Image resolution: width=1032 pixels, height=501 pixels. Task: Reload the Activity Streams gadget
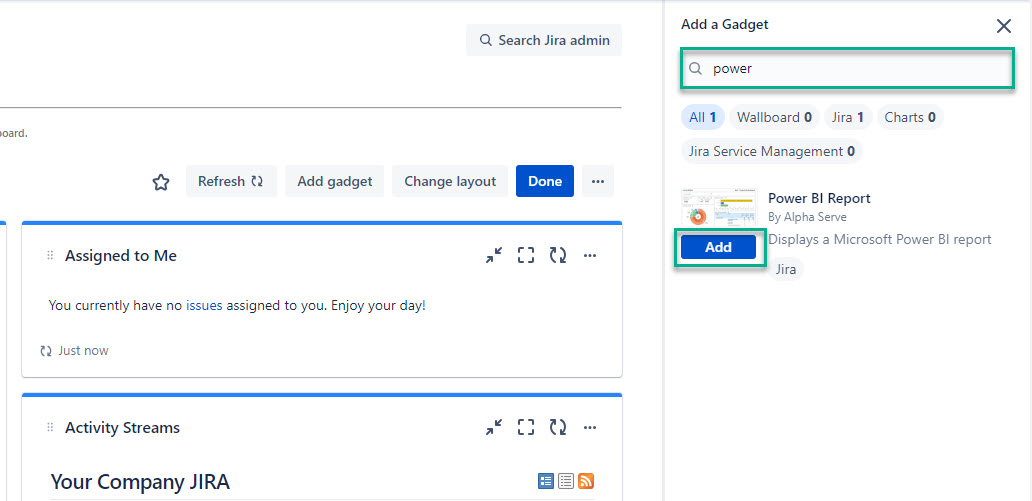pyautogui.click(x=558, y=428)
